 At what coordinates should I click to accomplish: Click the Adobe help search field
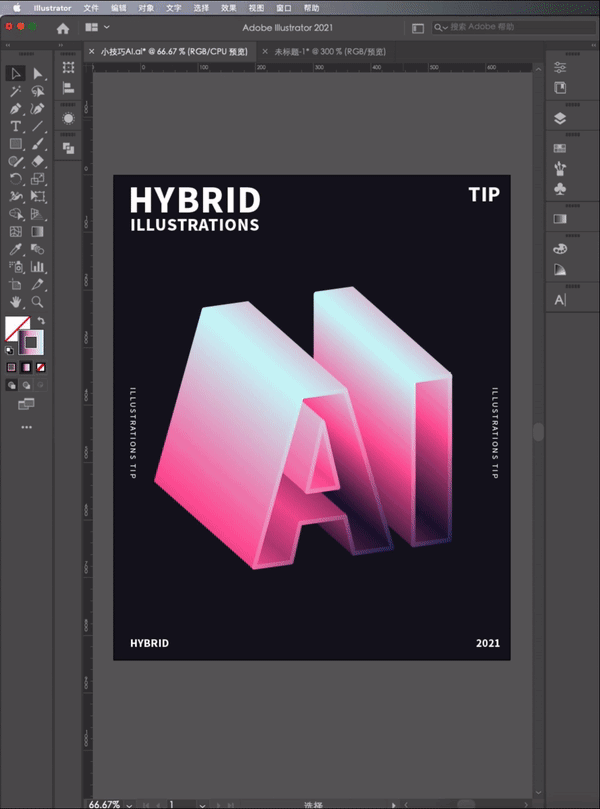click(x=514, y=27)
